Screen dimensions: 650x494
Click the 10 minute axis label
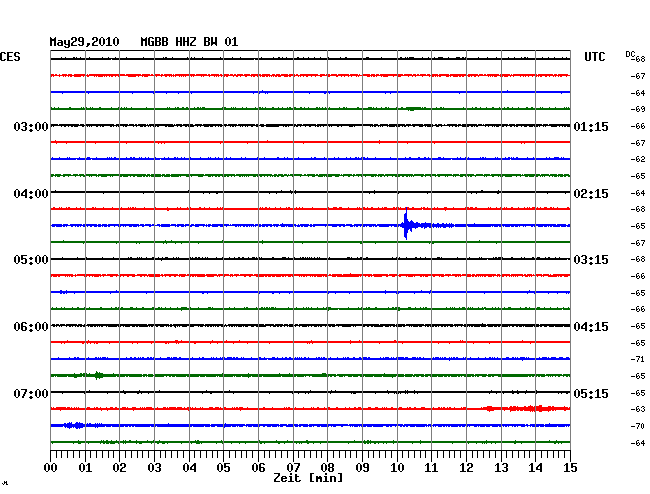click(397, 468)
